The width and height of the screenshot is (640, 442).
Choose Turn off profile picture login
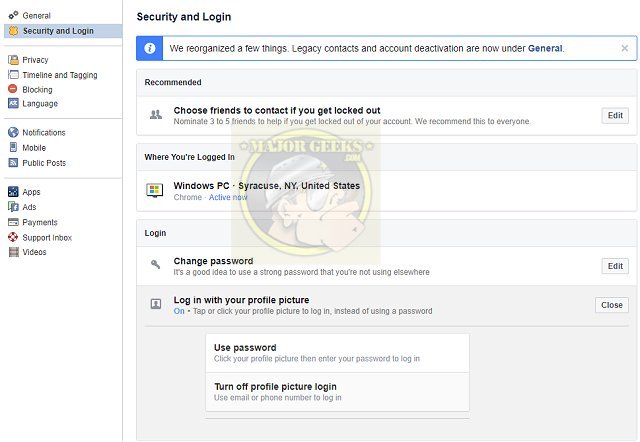pyautogui.click(x=338, y=392)
